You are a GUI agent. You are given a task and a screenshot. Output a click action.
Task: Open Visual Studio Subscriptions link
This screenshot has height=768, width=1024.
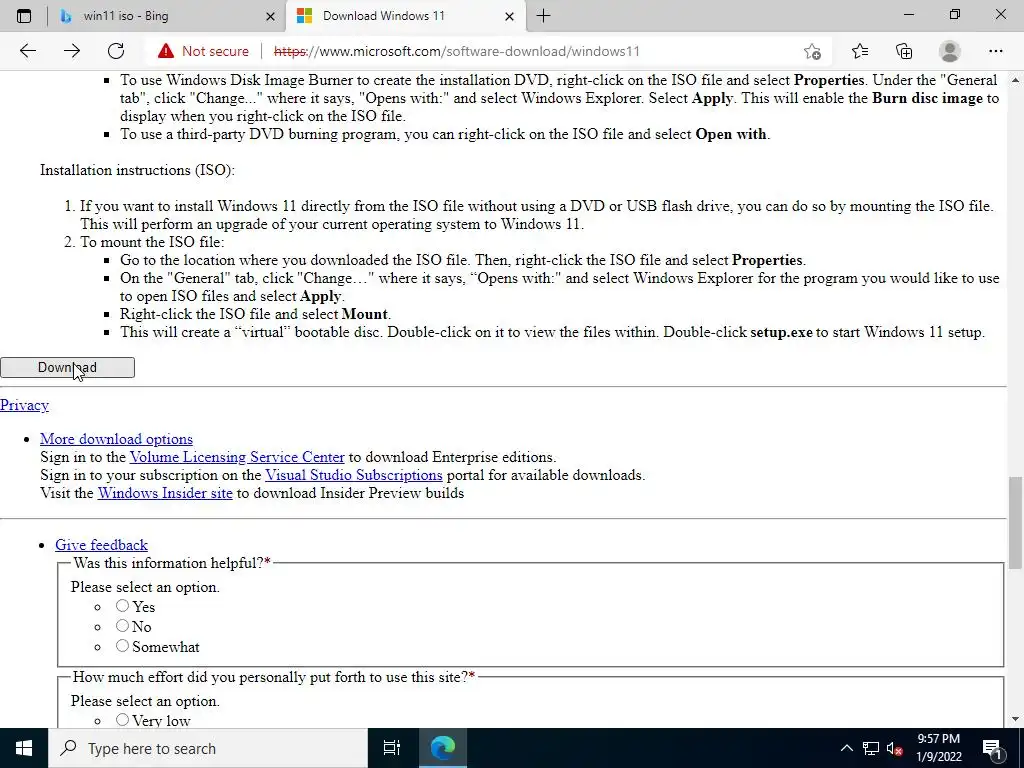click(x=354, y=475)
